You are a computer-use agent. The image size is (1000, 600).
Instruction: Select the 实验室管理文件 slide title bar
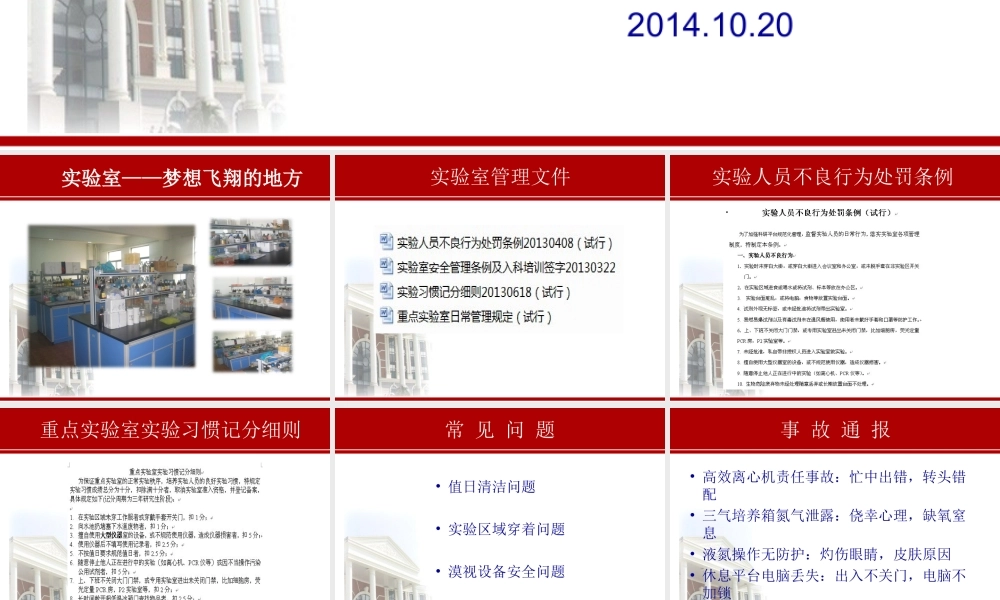pyautogui.click(x=499, y=177)
